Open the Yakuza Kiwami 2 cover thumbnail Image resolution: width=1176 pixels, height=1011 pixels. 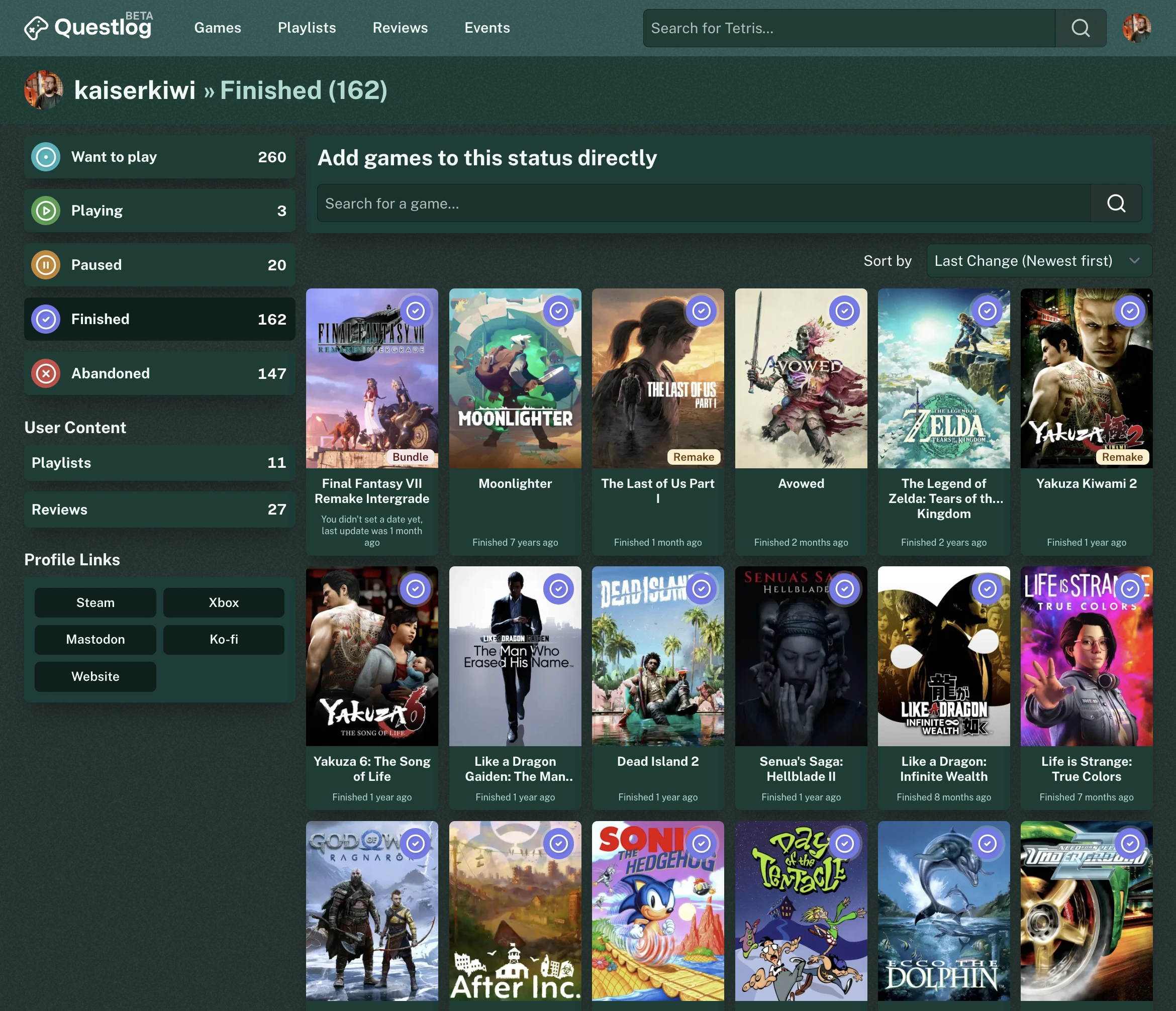pos(1087,378)
